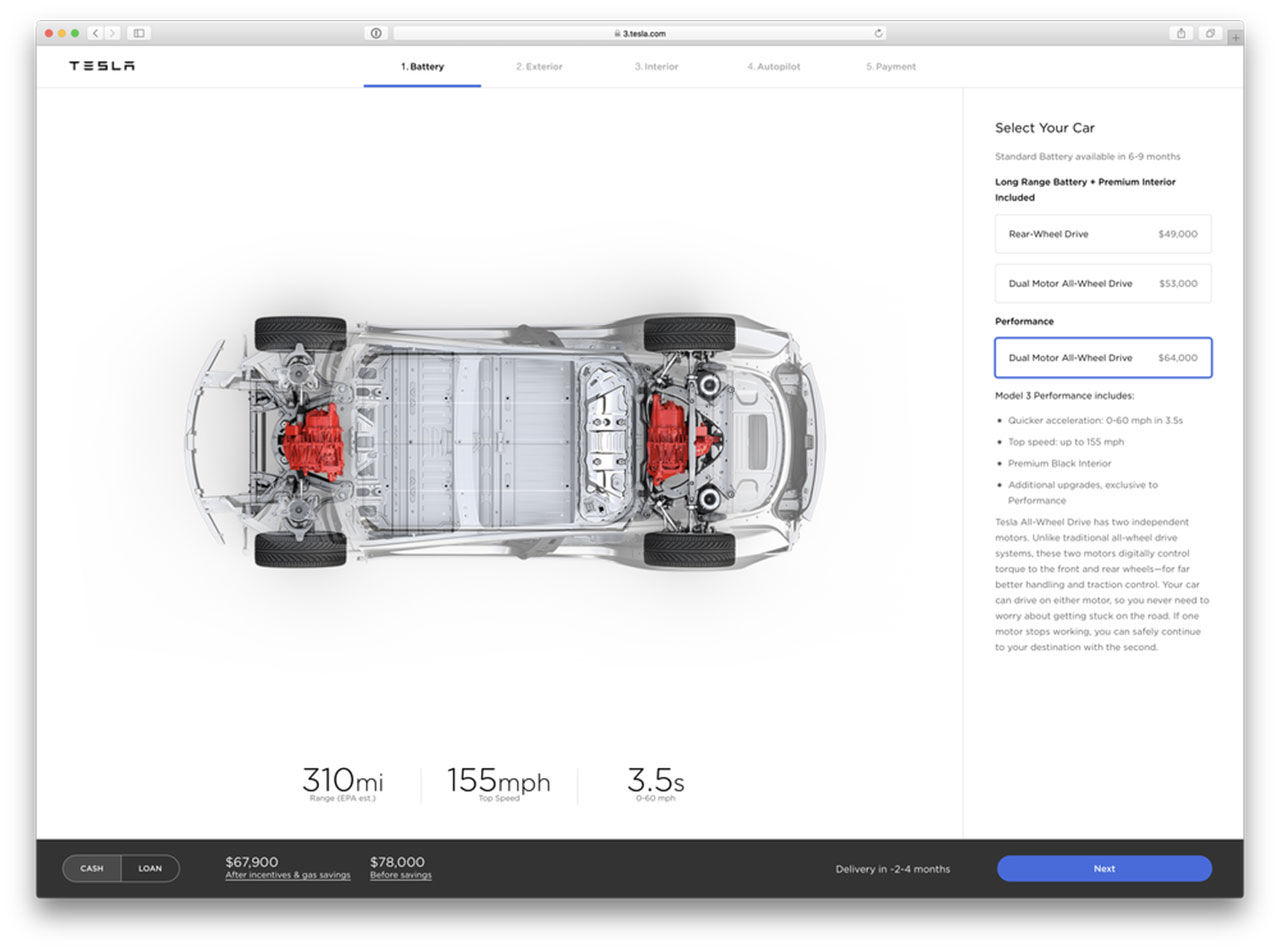Select Performance Dual Motor All-Wheel Drive $64,000

[1103, 357]
